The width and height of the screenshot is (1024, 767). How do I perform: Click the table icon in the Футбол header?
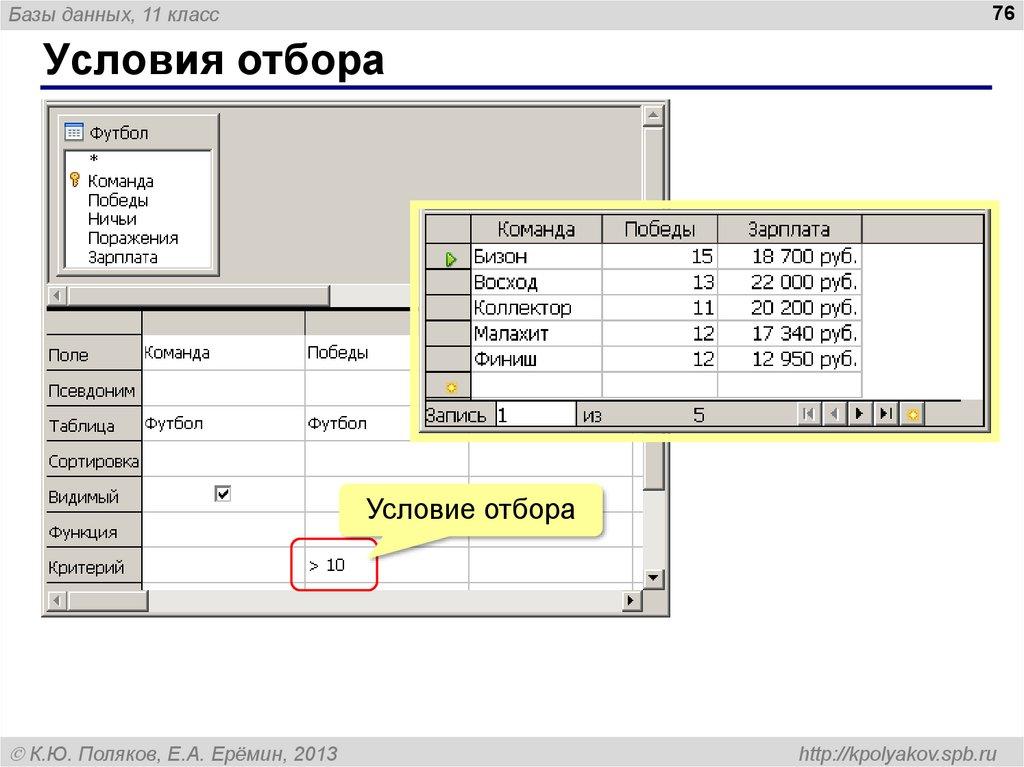click(x=73, y=132)
